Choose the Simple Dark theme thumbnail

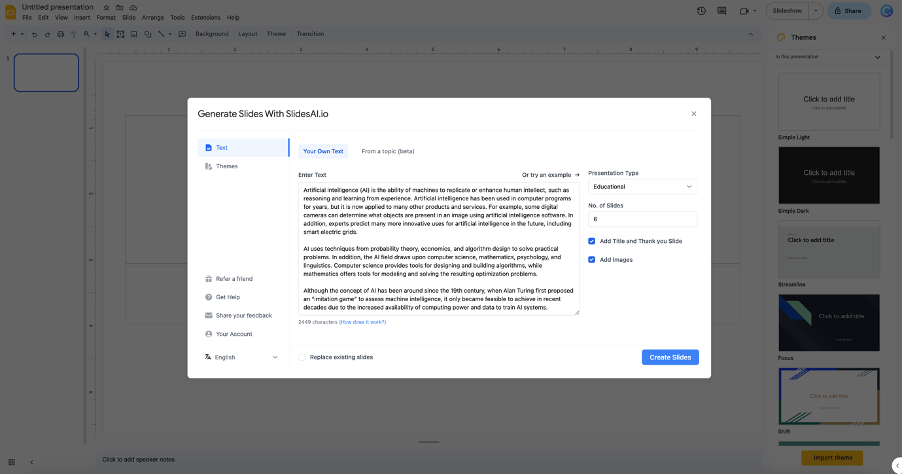point(829,175)
